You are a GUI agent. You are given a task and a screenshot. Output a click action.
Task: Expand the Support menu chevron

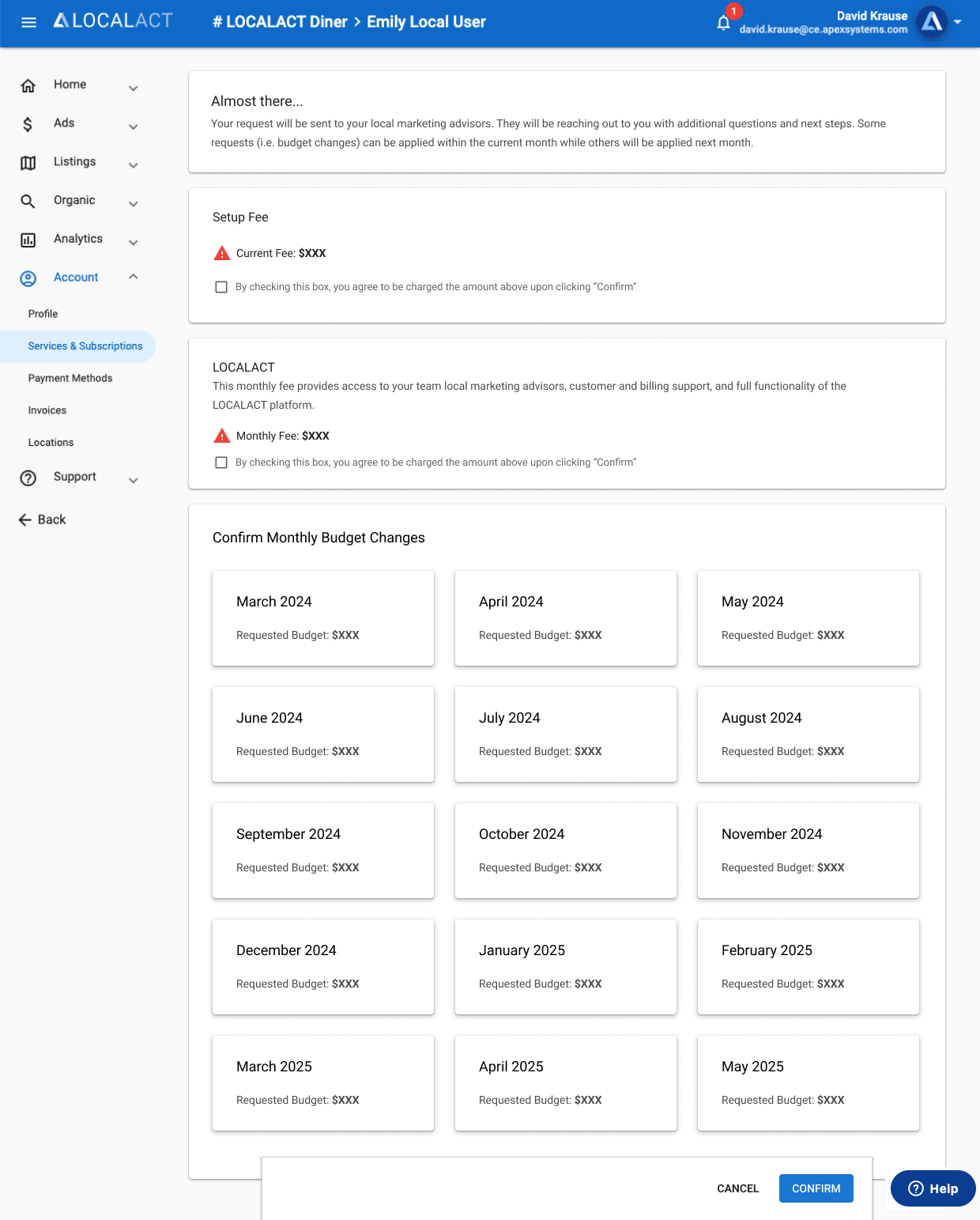(x=134, y=480)
